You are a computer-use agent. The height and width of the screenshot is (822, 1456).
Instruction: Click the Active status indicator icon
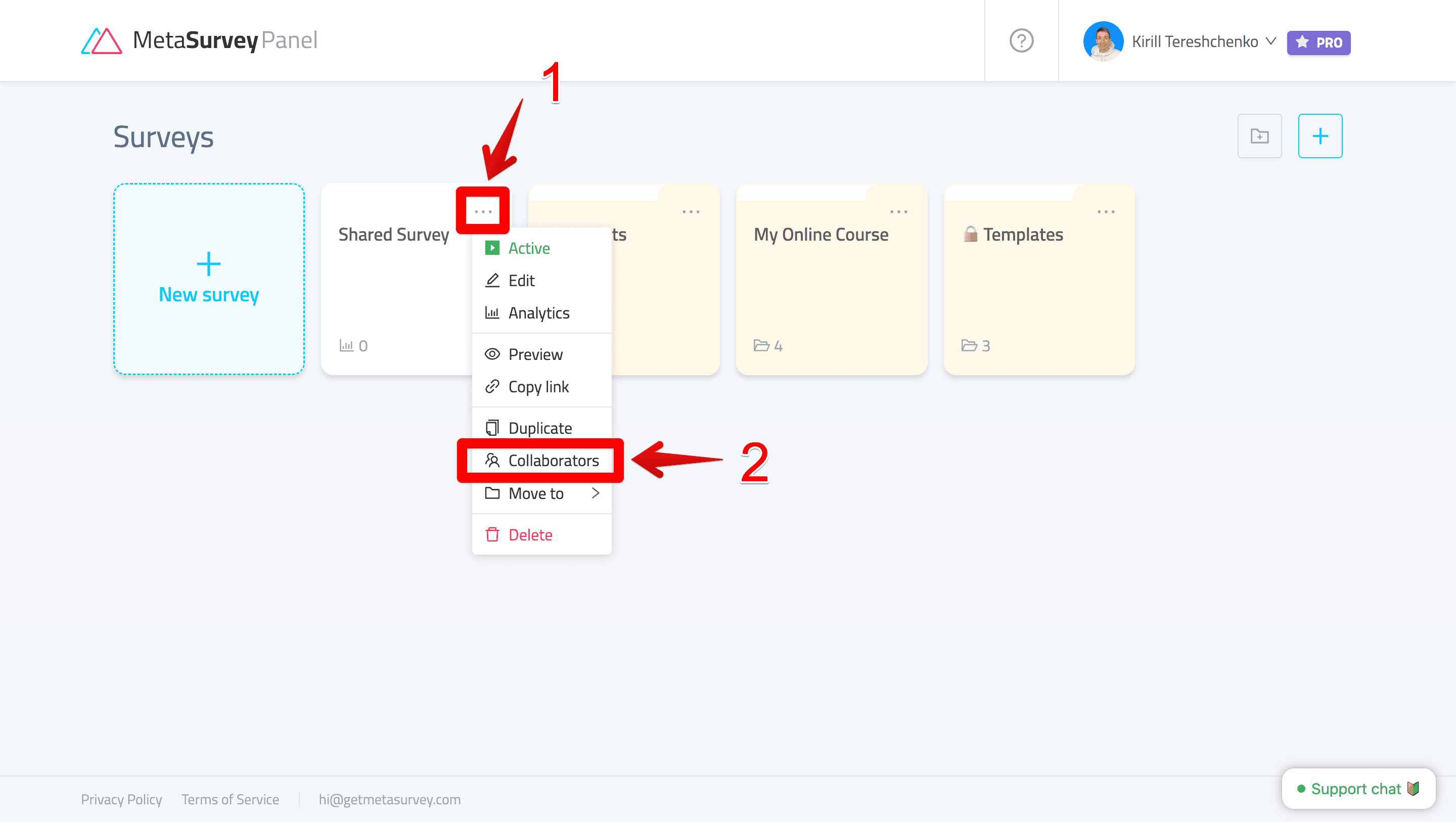pos(493,247)
